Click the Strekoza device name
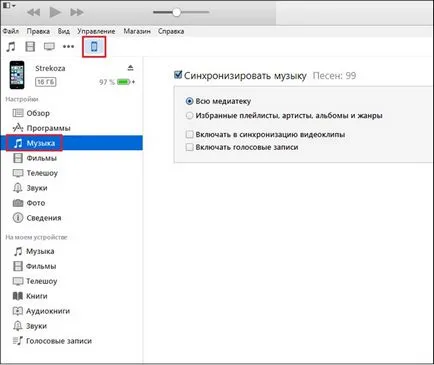434x365 pixels. [50, 68]
